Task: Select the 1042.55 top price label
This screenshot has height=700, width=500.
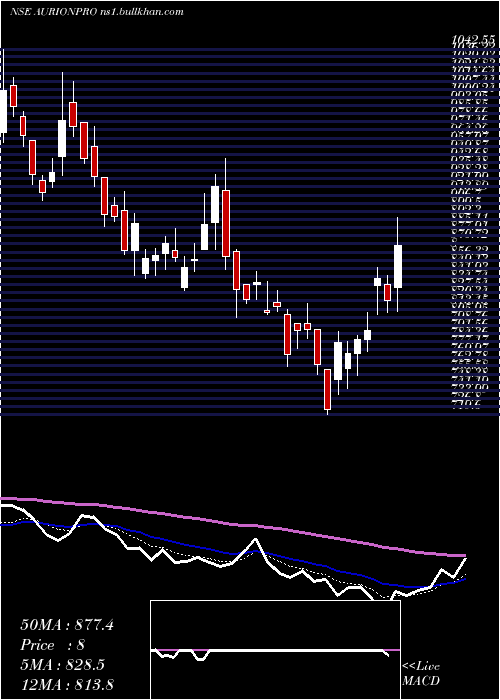Action: point(474,41)
